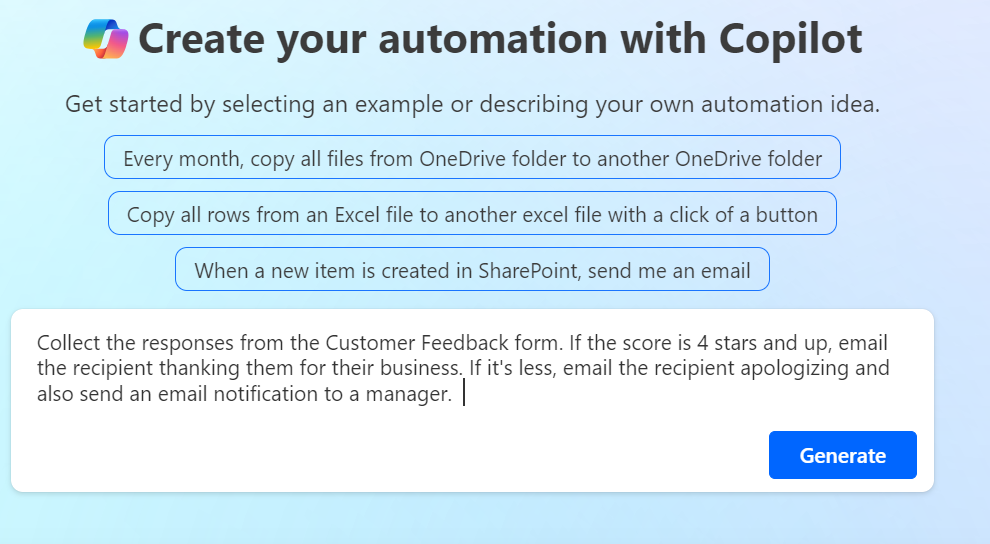Choose the Excel rows copy example
The width and height of the screenshot is (990, 544).
click(472, 214)
